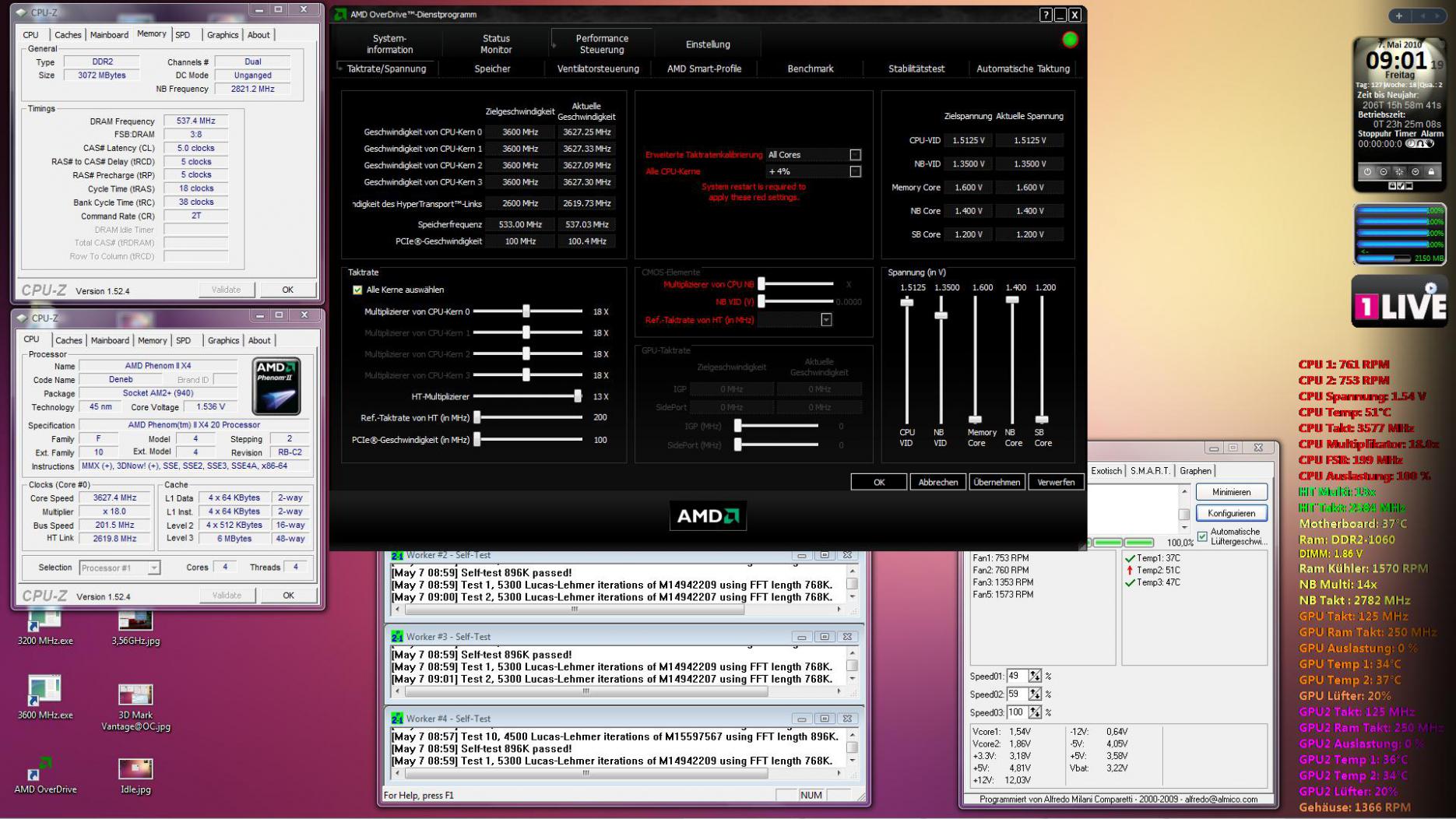Click the 'Übernehmen' button in OverDrive

pyautogui.click(x=997, y=483)
